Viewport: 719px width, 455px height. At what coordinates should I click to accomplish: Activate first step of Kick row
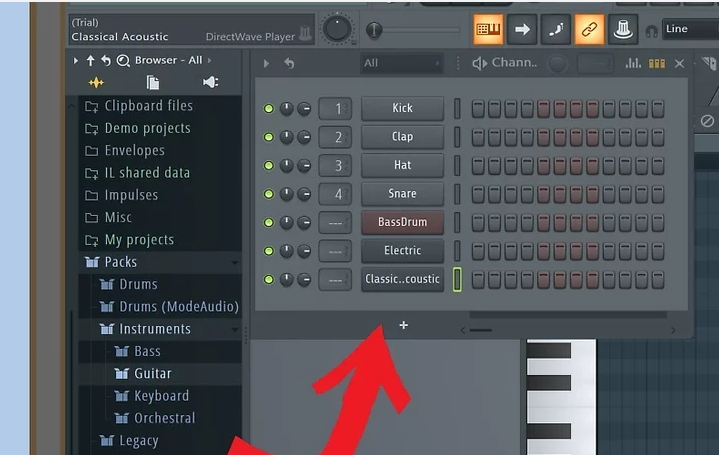click(x=478, y=109)
